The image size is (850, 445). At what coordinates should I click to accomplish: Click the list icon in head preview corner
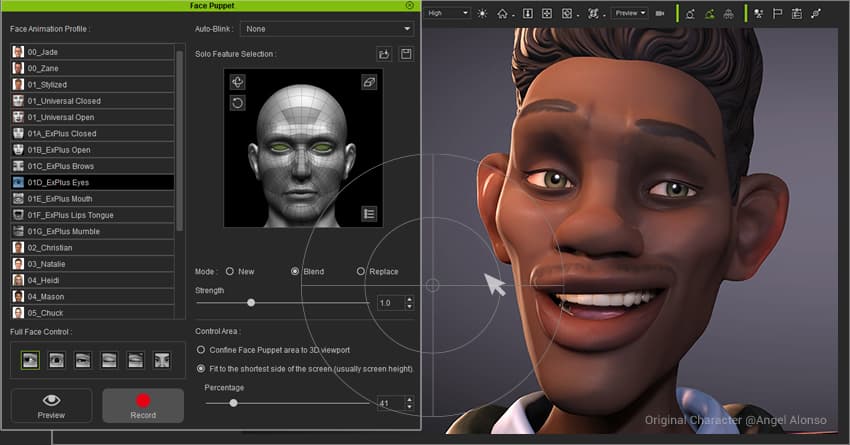click(369, 214)
